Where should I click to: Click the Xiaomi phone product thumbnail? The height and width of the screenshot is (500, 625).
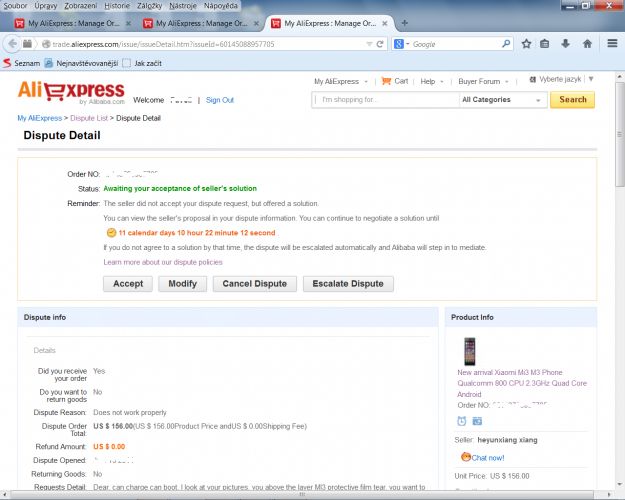tap(470, 351)
